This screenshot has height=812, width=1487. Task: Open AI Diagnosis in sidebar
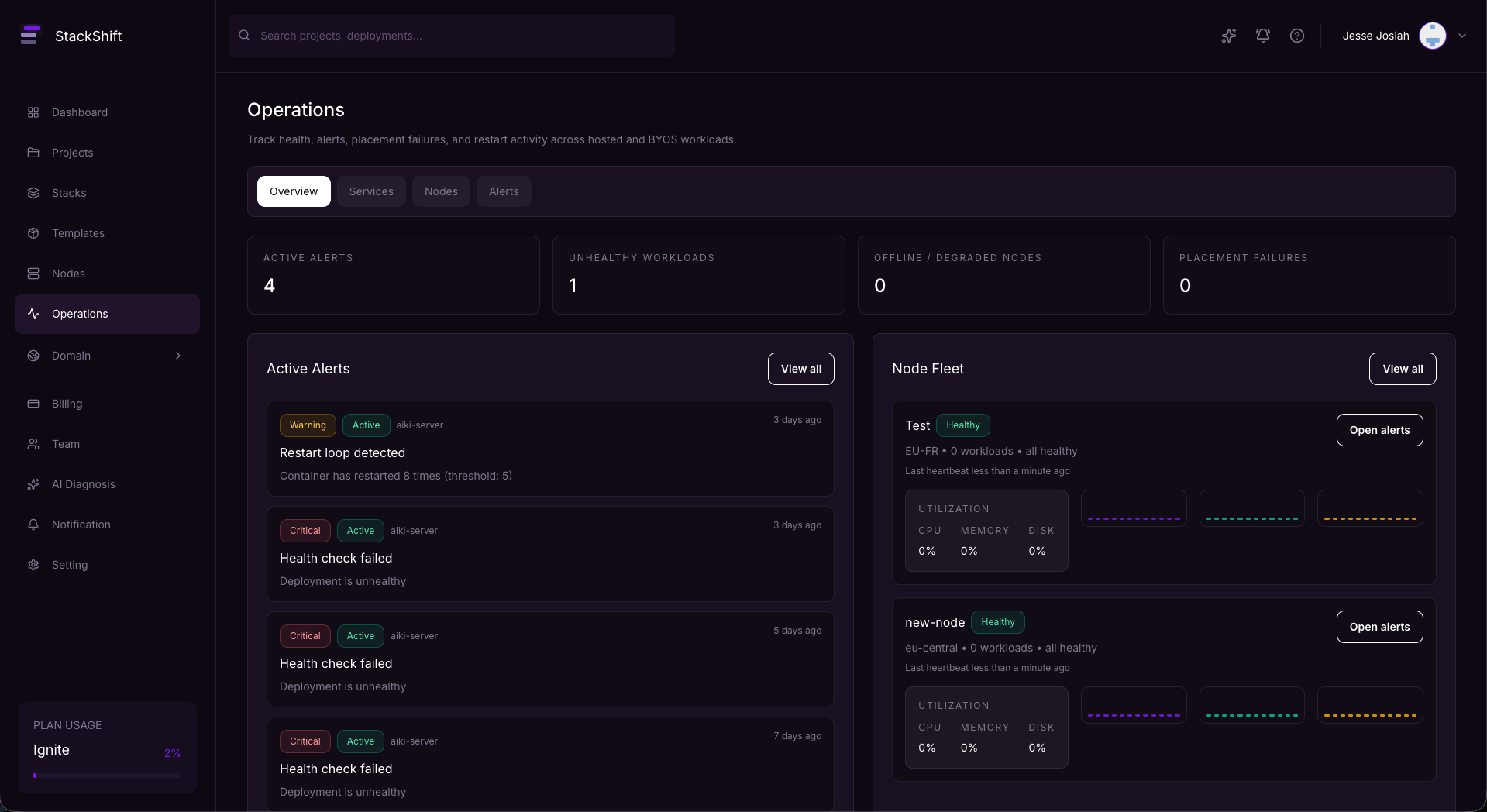[83, 484]
